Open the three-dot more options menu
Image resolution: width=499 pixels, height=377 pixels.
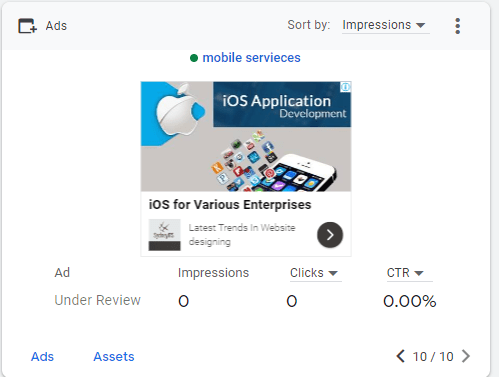458,26
